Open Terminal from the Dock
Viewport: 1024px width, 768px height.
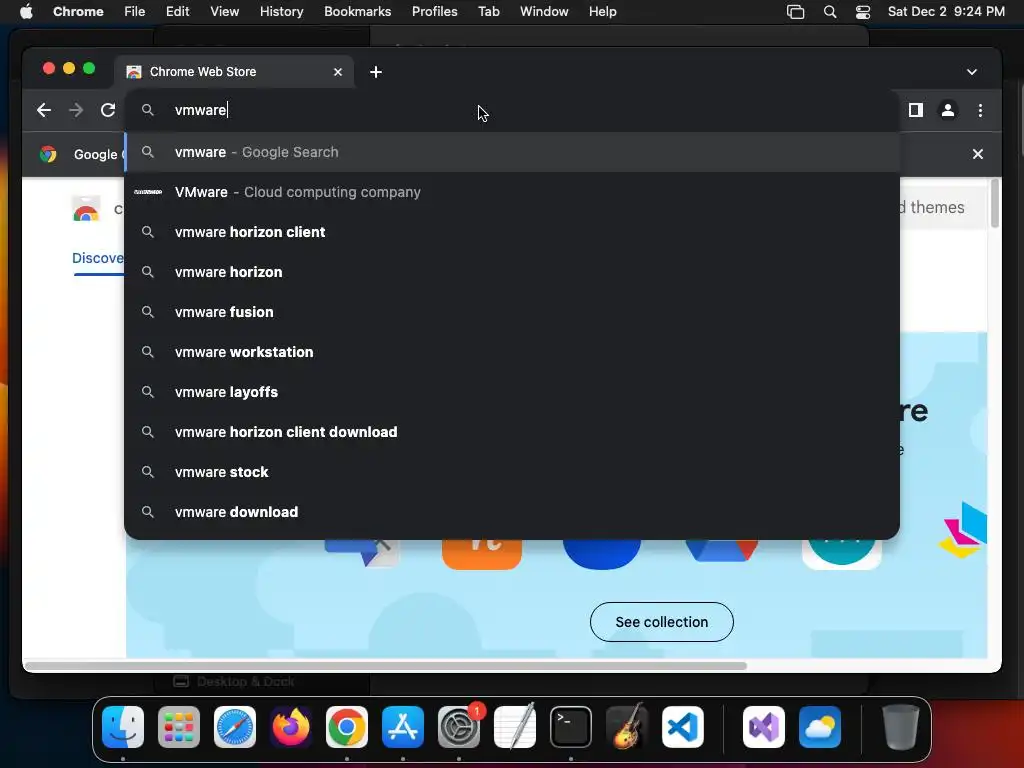point(571,727)
